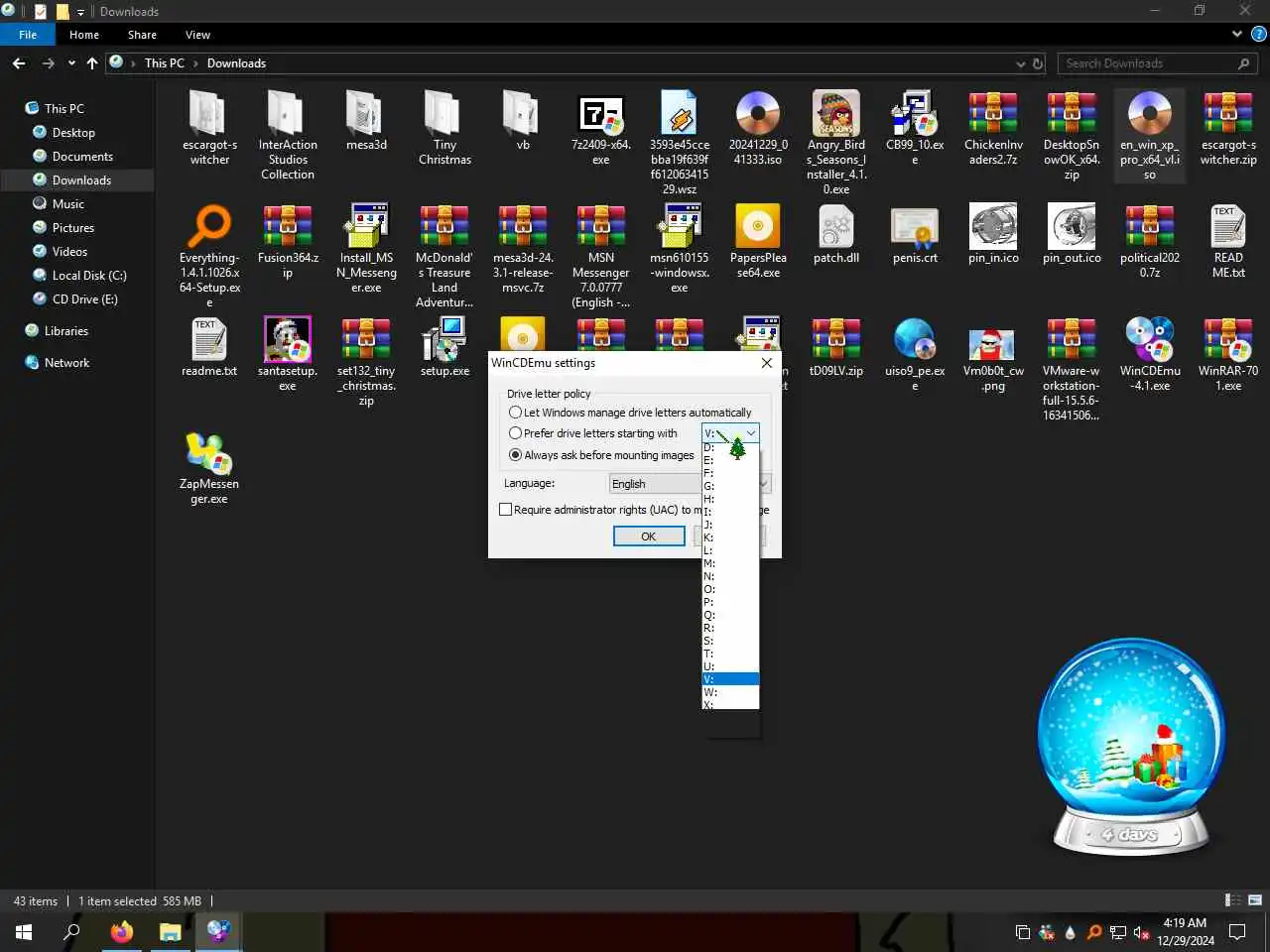
Task: Switch to large icons view in status bar
Action: click(x=1255, y=900)
